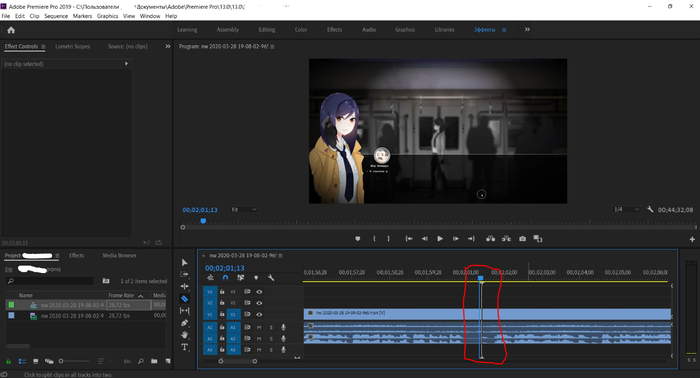The width and height of the screenshot is (700, 378).
Task: Select the Slip tool
Action: (184, 311)
